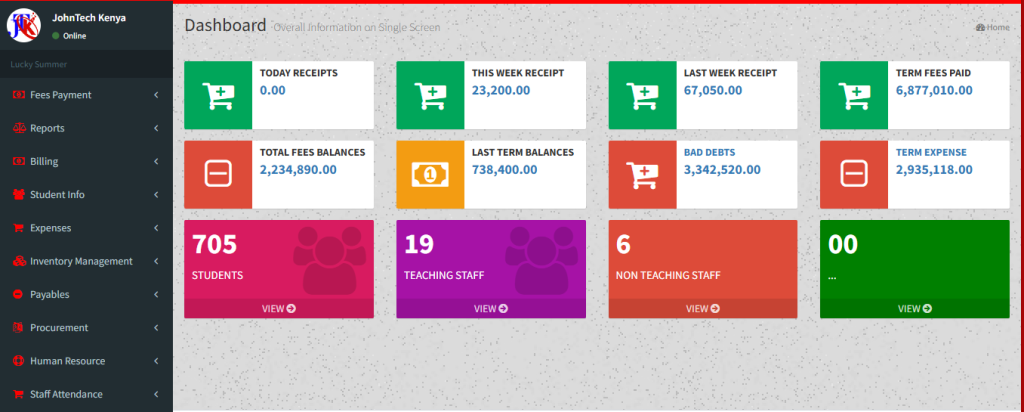The image size is (1024, 412).
Task: Click the JohnTech Kenya logo avatar
Action: pos(24,25)
